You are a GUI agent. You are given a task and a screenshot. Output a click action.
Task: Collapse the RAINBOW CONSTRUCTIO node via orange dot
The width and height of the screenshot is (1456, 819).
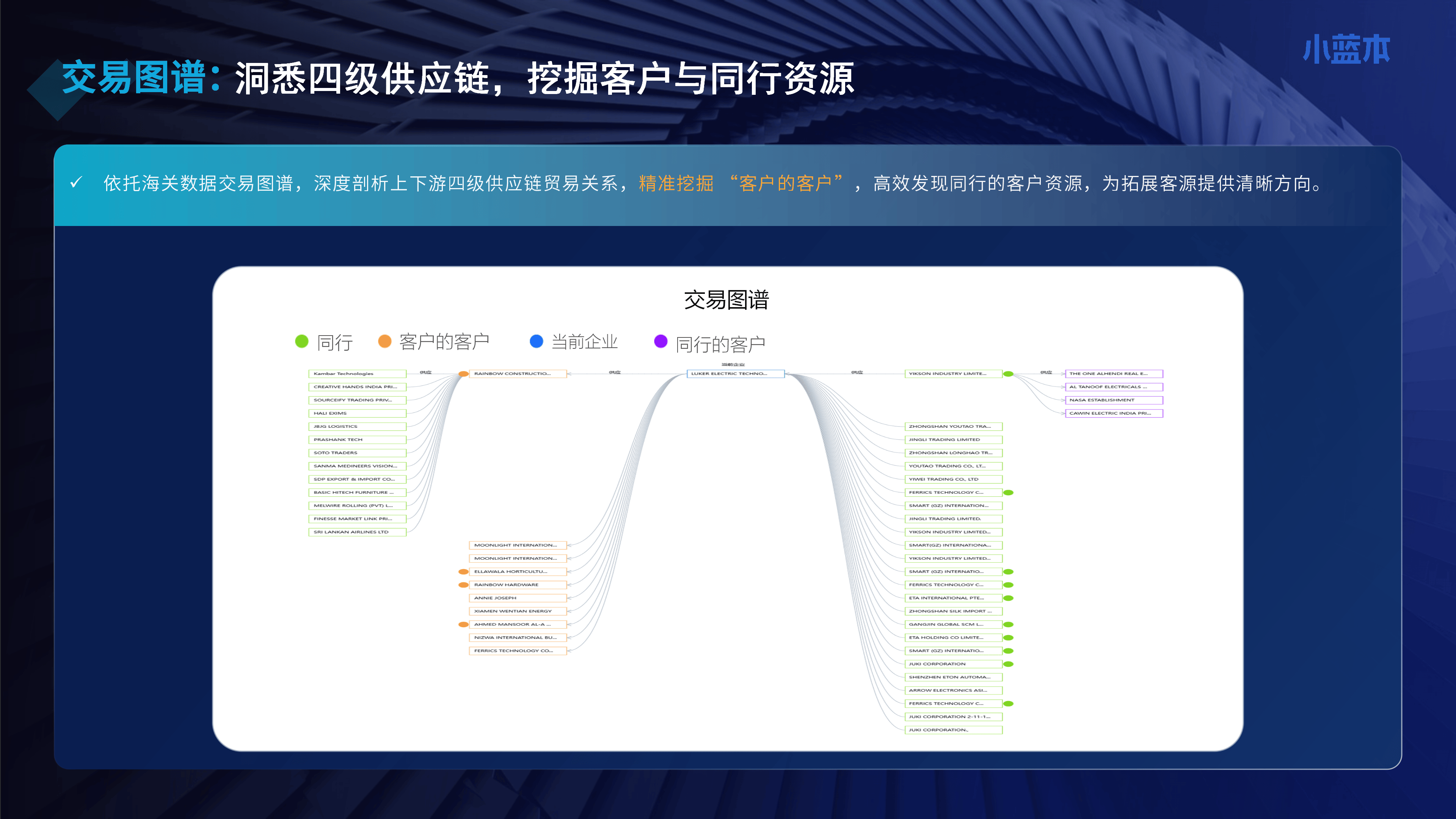(463, 373)
